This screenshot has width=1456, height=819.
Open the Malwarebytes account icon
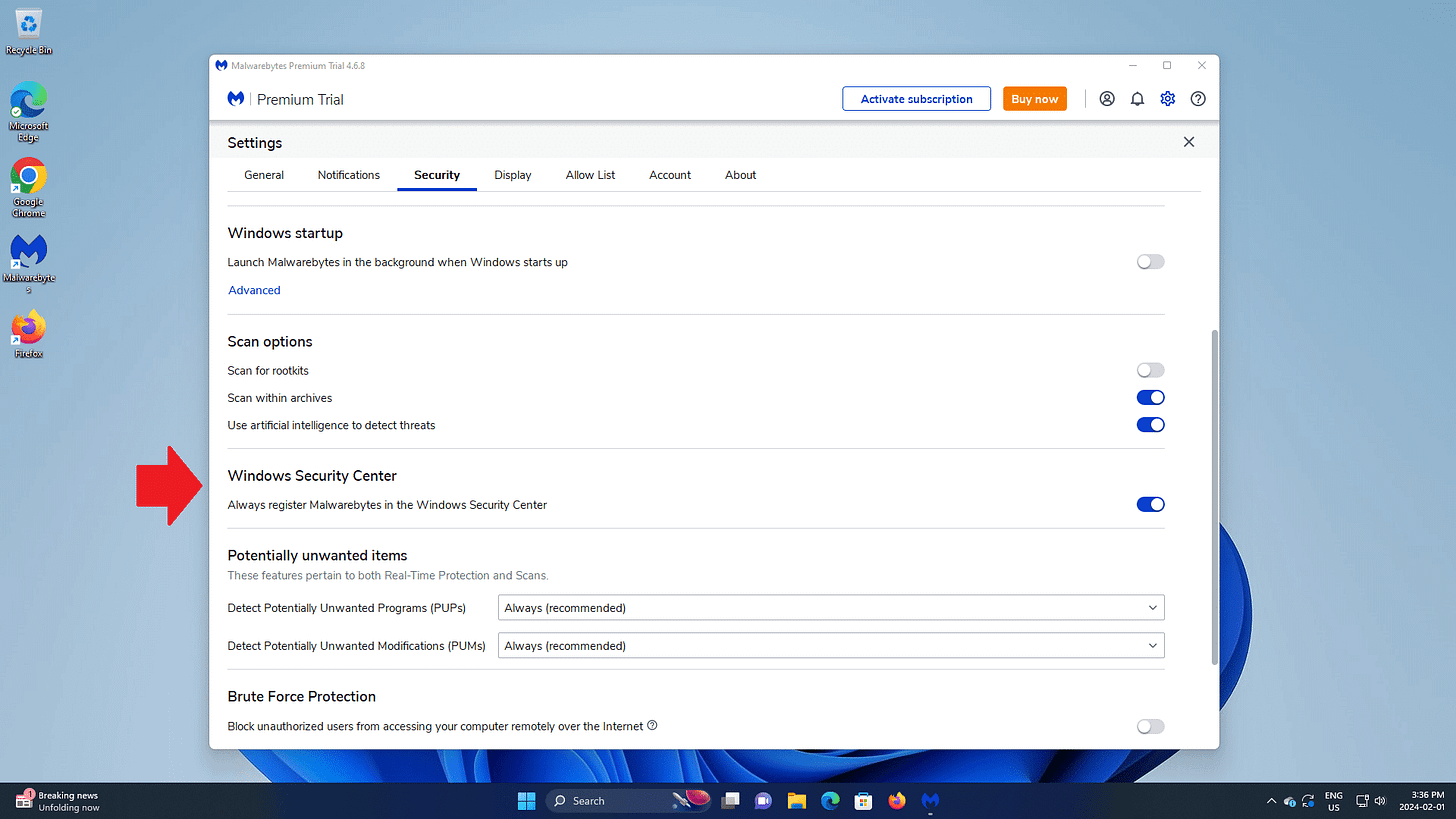1106,98
